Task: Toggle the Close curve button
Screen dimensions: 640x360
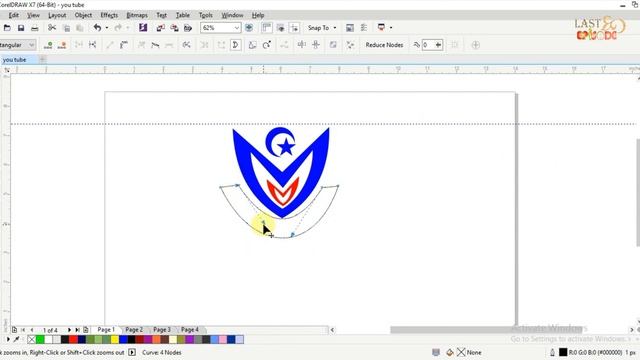Action: 236,45
